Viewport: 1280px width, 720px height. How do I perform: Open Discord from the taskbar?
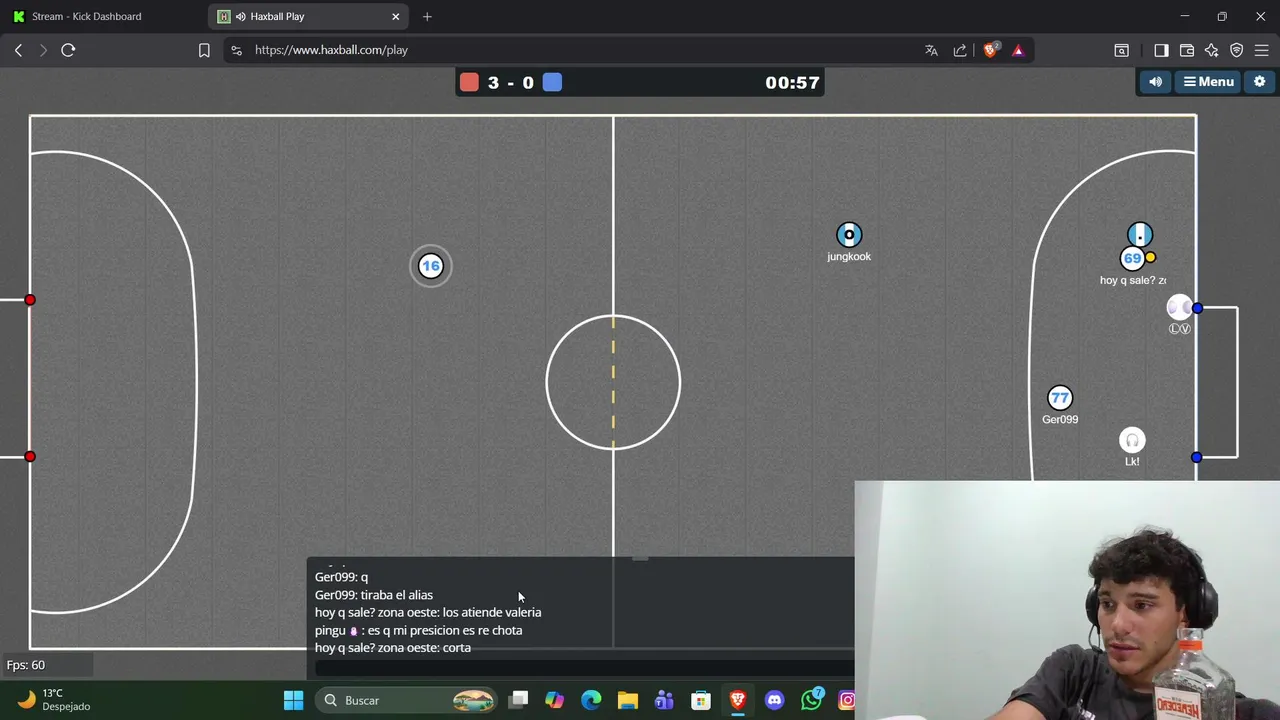[x=774, y=700]
